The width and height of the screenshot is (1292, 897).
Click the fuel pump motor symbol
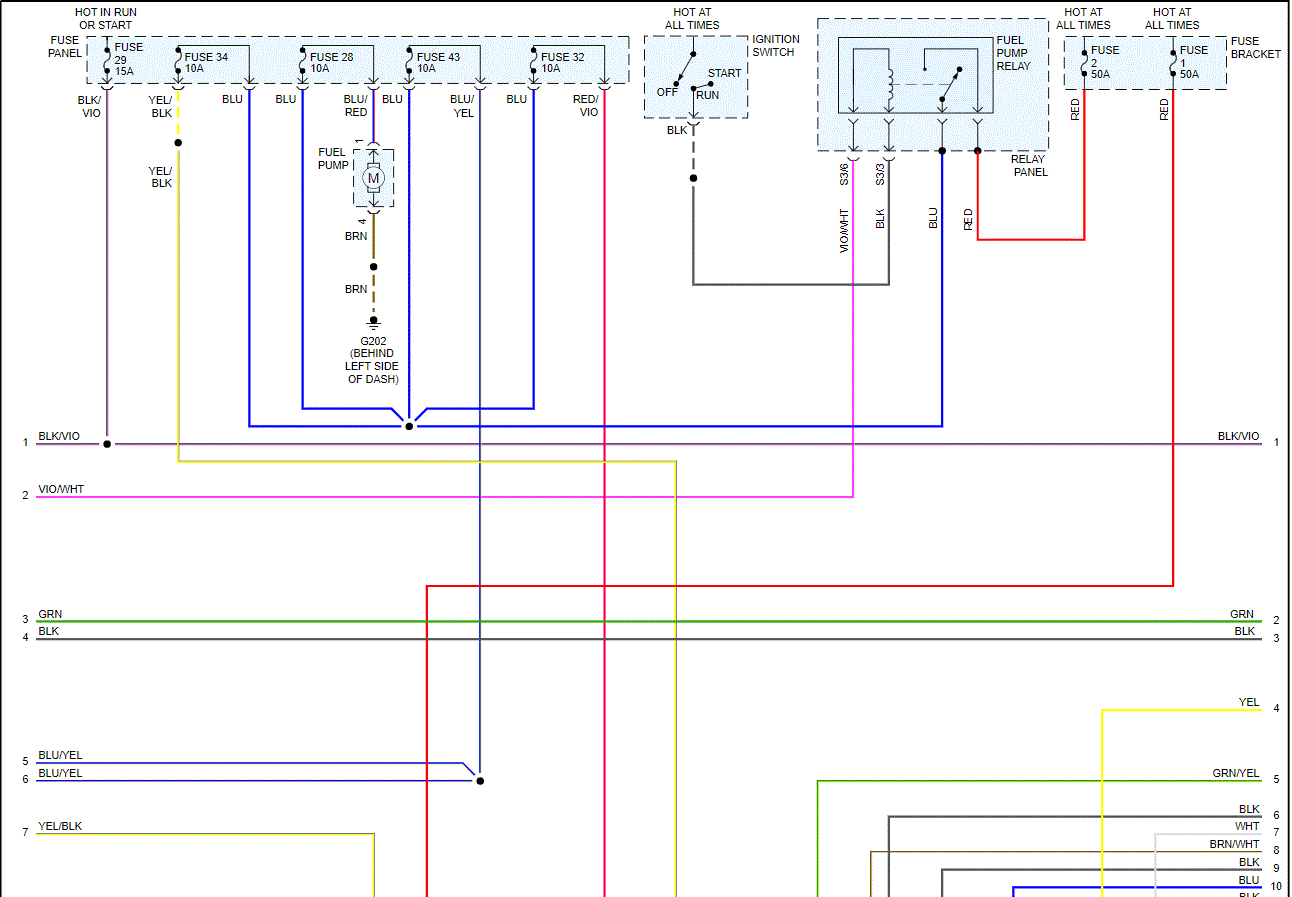click(374, 178)
